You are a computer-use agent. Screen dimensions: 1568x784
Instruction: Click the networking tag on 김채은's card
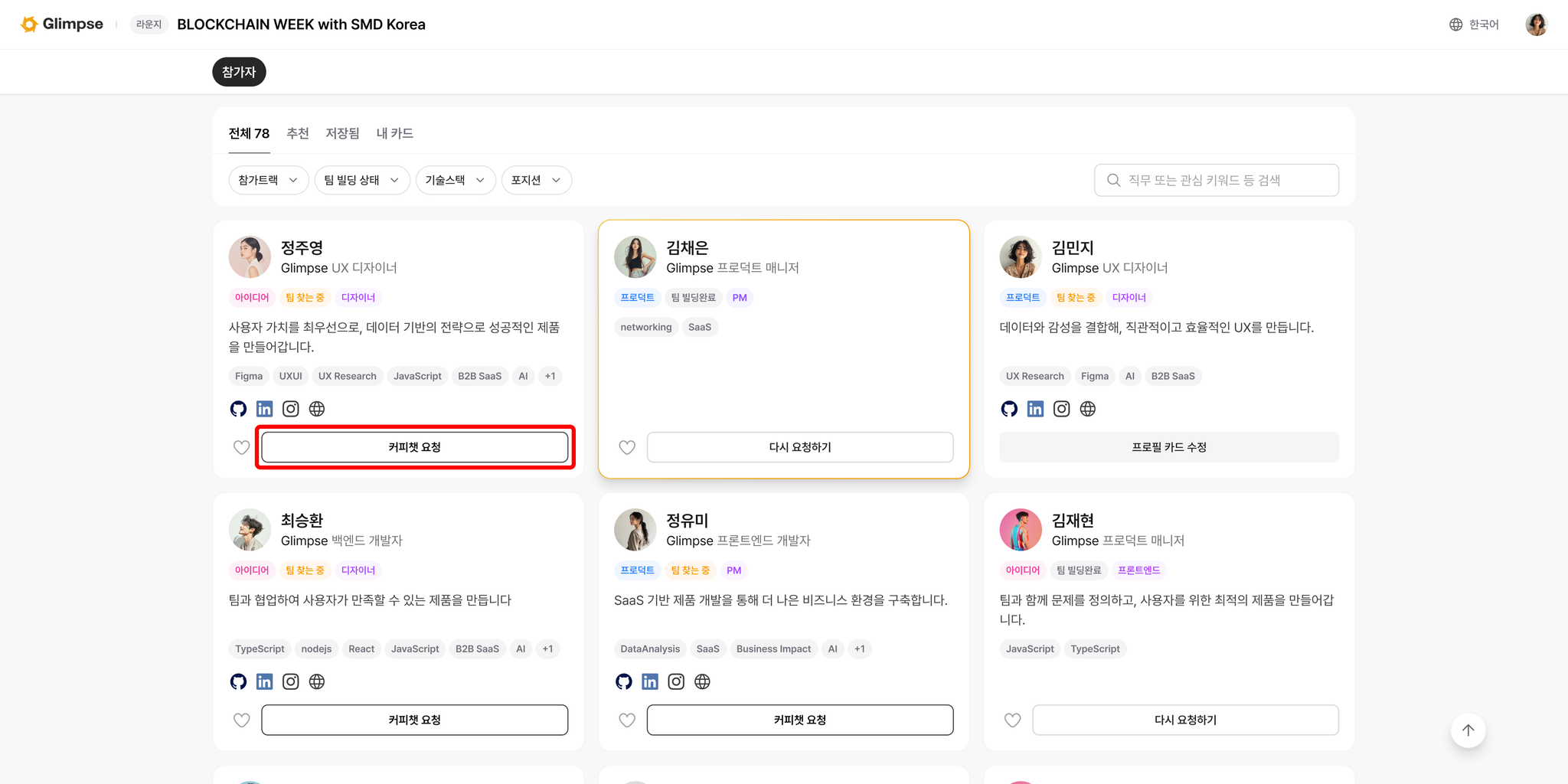(x=646, y=327)
